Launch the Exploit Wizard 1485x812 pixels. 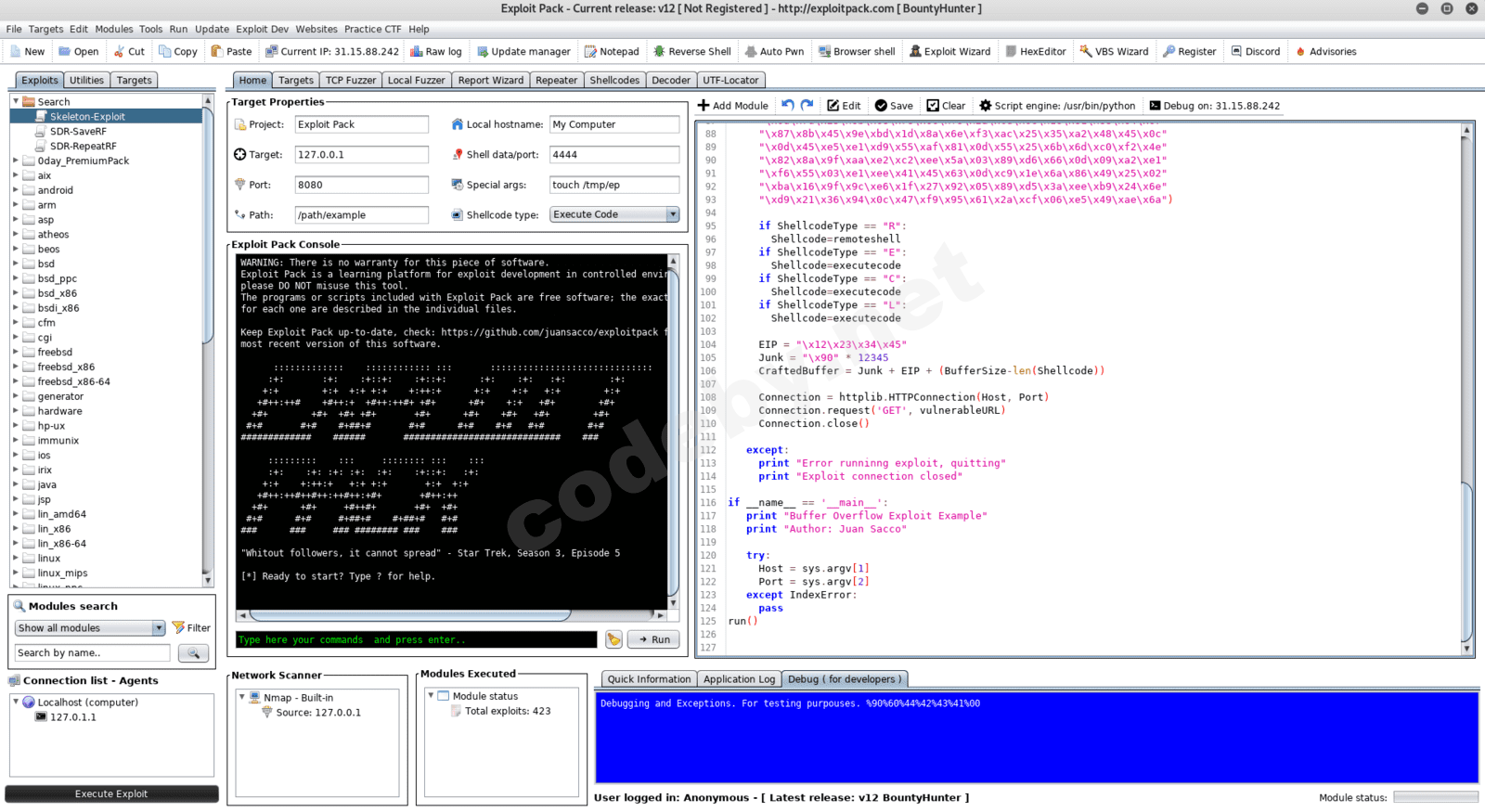pos(949,52)
